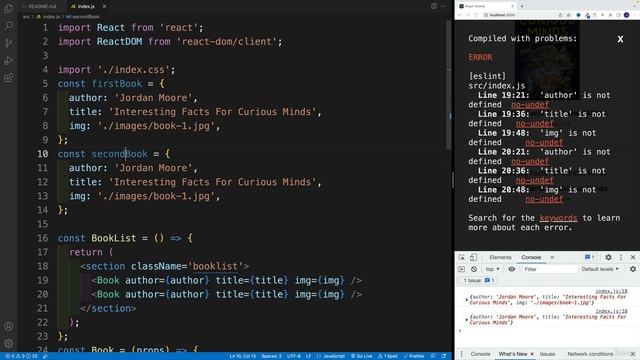Open the no-undef link for Line 20:21
This screenshot has height=360, width=640.
(x=530, y=162)
